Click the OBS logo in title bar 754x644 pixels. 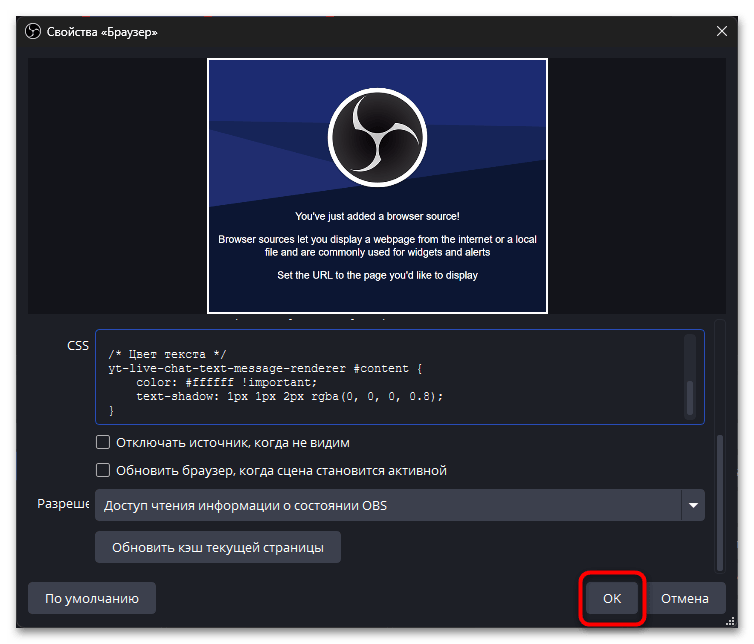pyautogui.click(x=30, y=32)
